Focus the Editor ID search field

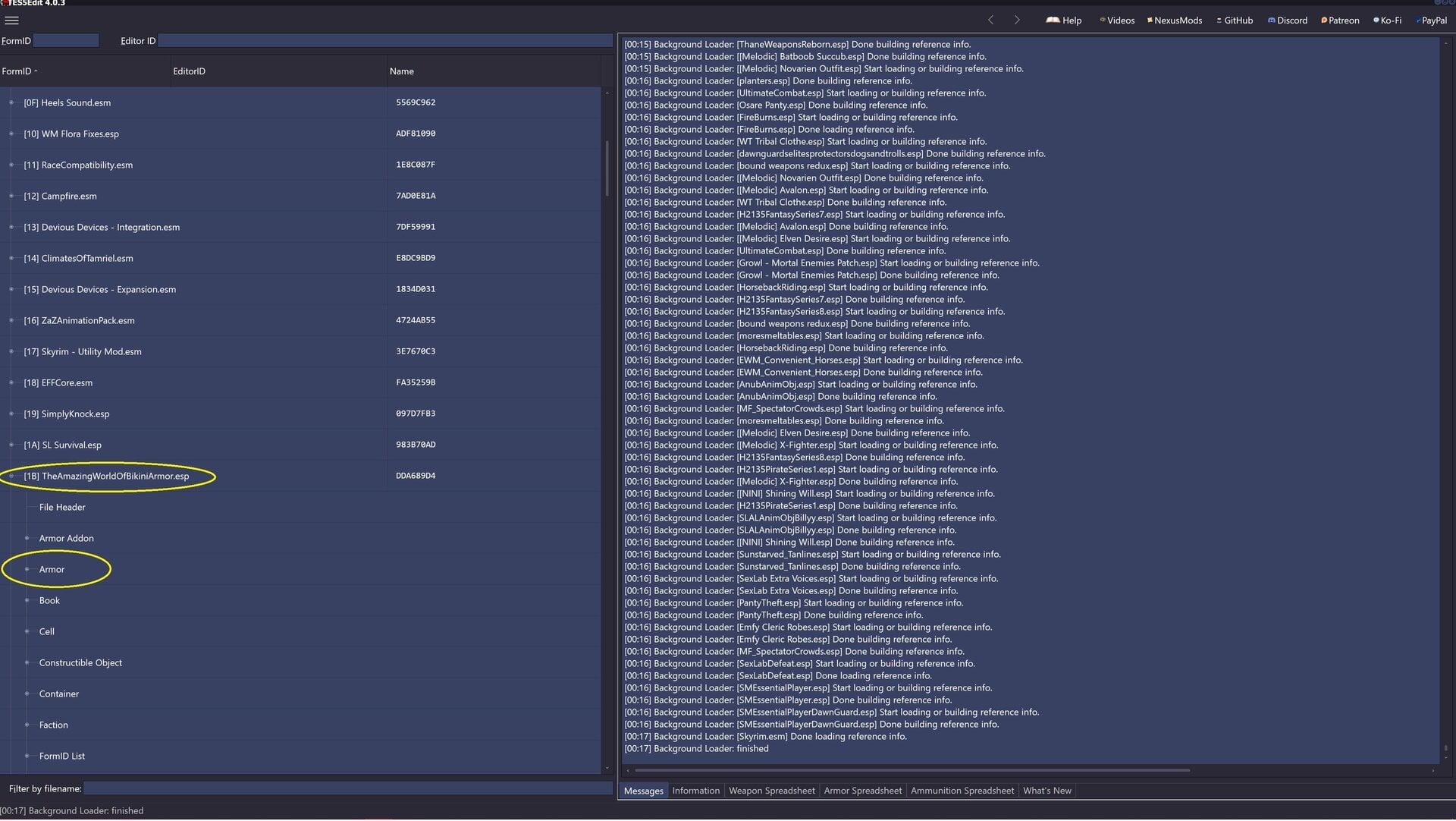(x=385, y=41)
